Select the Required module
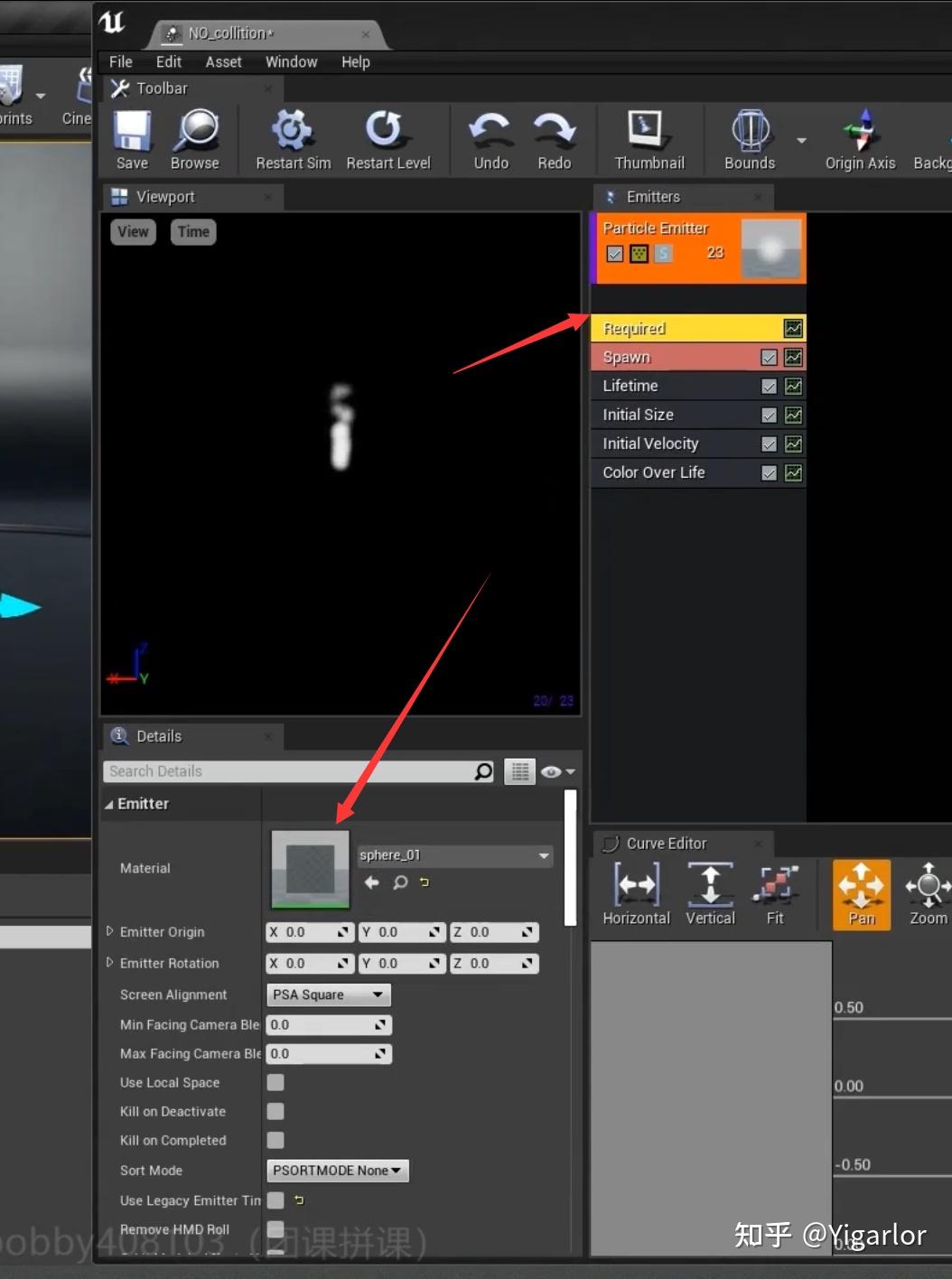 698,329
